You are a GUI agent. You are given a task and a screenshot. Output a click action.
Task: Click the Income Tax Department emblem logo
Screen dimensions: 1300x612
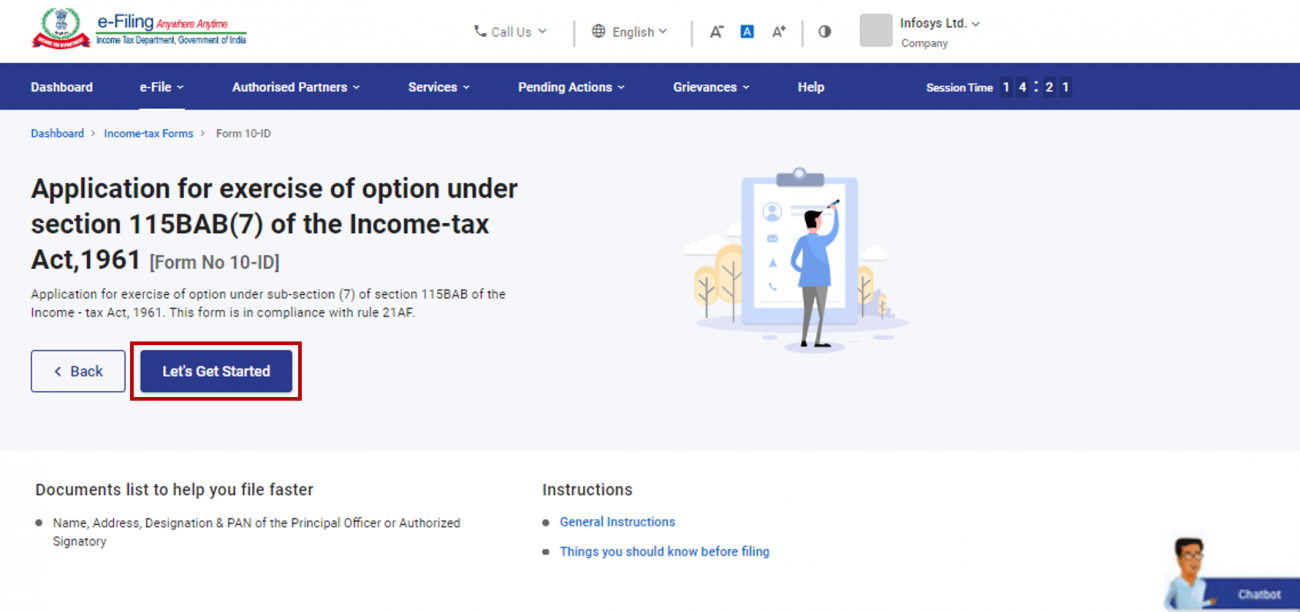coord(62,29)
